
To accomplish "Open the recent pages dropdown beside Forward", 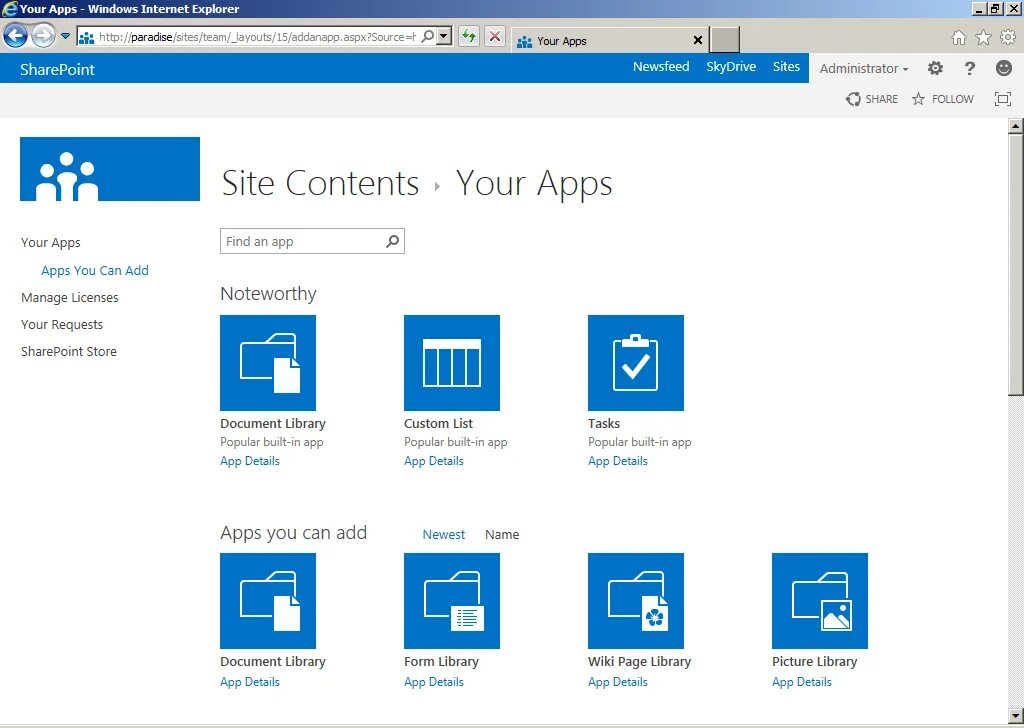I will pyautogui.click(x=65, y=36).
